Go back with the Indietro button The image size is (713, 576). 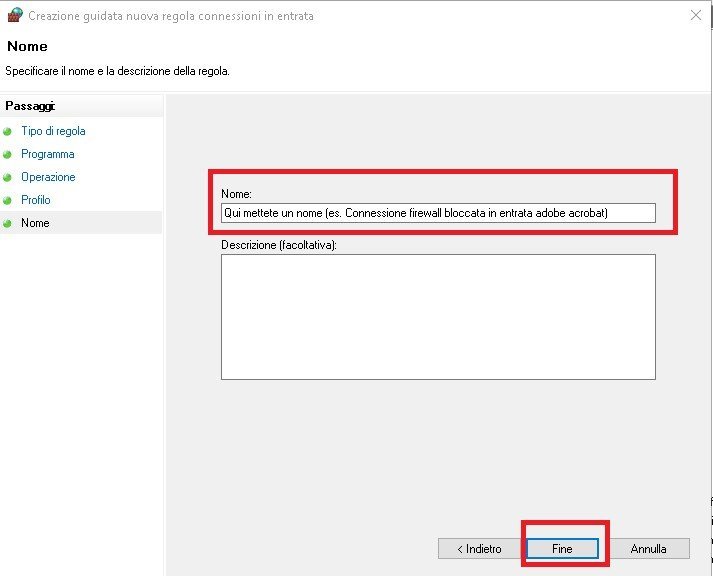pos(479,549)
